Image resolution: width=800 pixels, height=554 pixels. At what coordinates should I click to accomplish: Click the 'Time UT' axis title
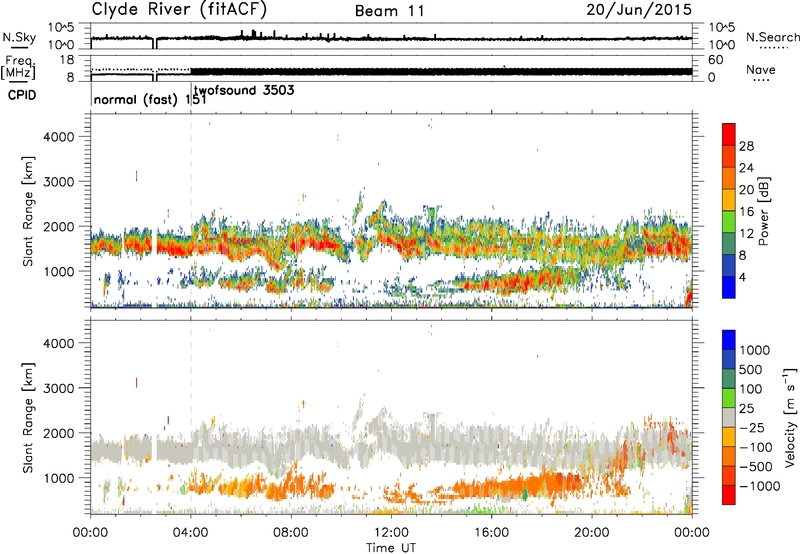391,547
